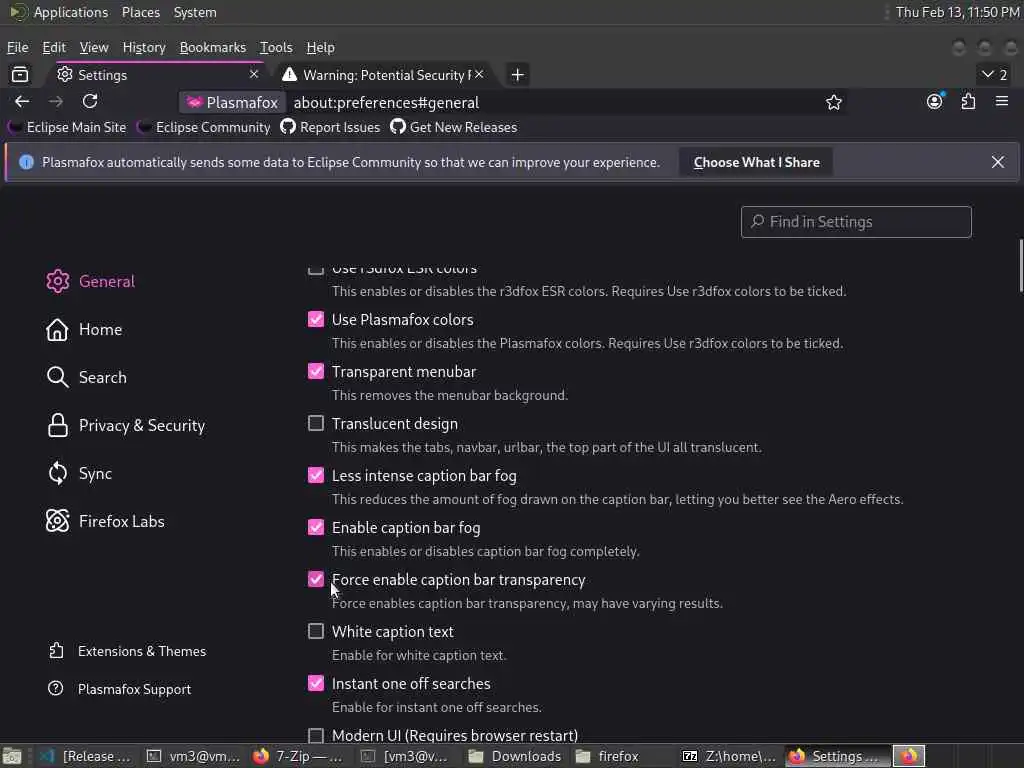Click the Plasmafox identity badge in URL bar
Image resolution: width=1024 pixels, height=768 pixels.
(232, 103)
